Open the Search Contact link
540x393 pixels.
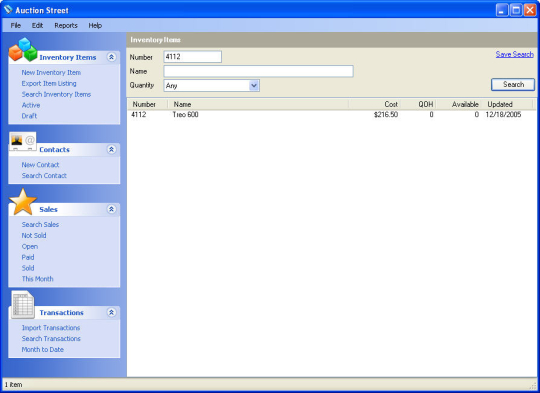pos(44,175)
